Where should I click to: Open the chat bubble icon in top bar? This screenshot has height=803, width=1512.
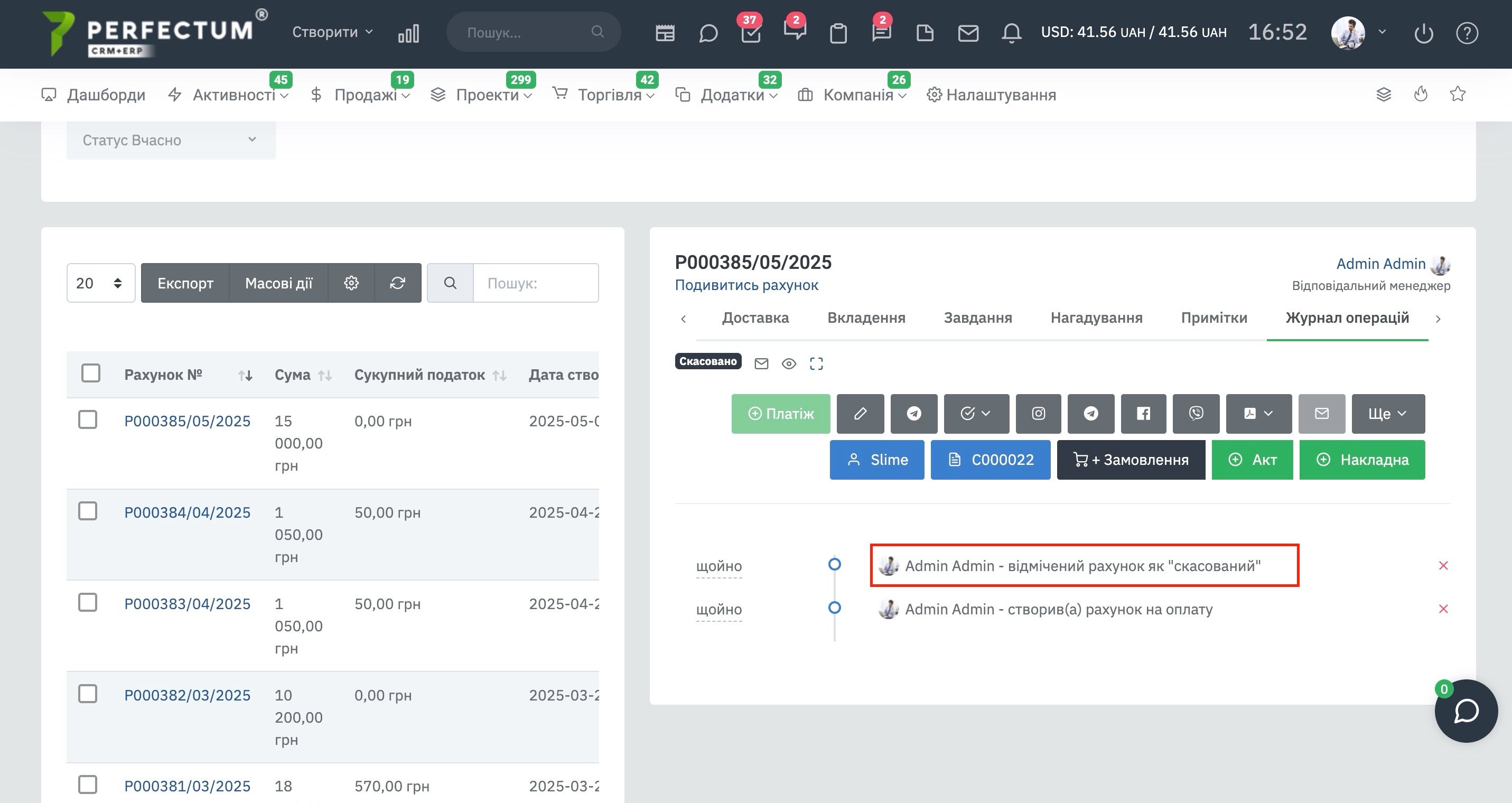click(x=708, y=33)
